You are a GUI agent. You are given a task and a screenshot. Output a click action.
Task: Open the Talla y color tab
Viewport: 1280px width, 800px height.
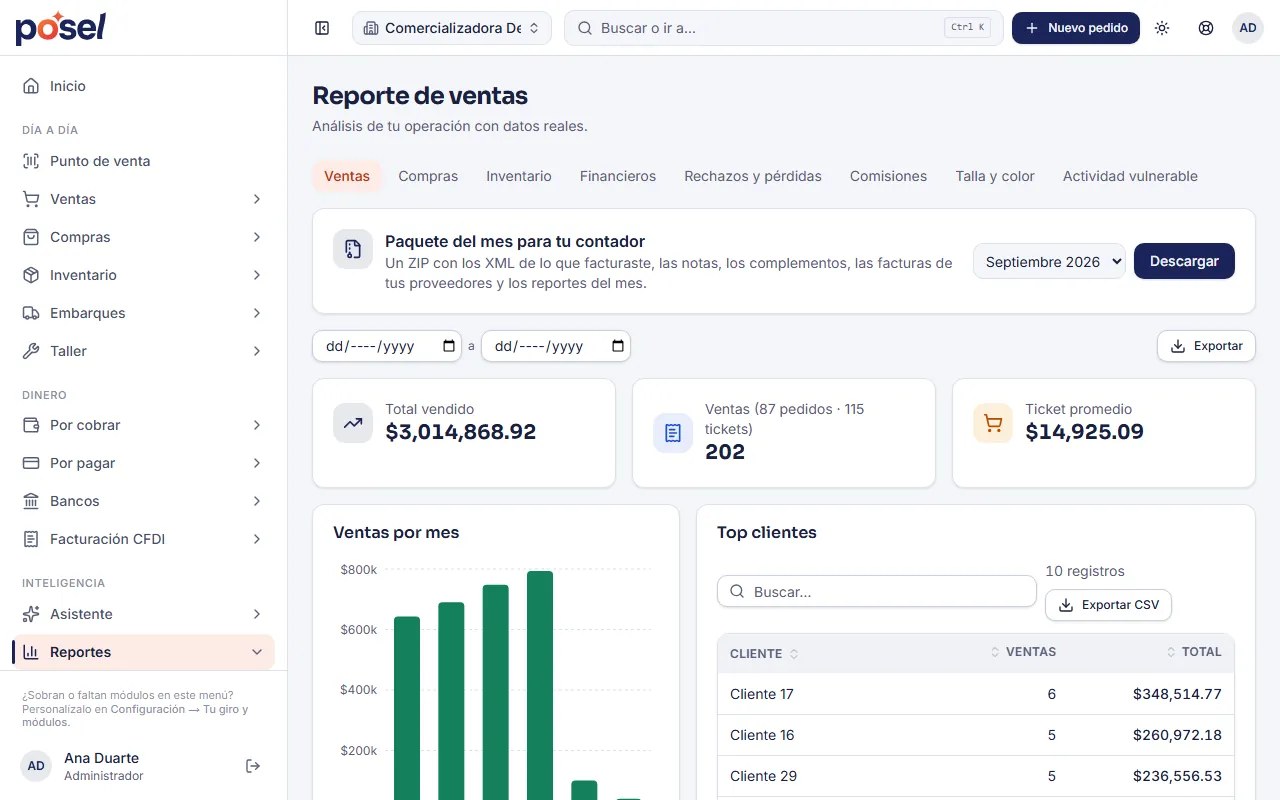tap(995, 176)
